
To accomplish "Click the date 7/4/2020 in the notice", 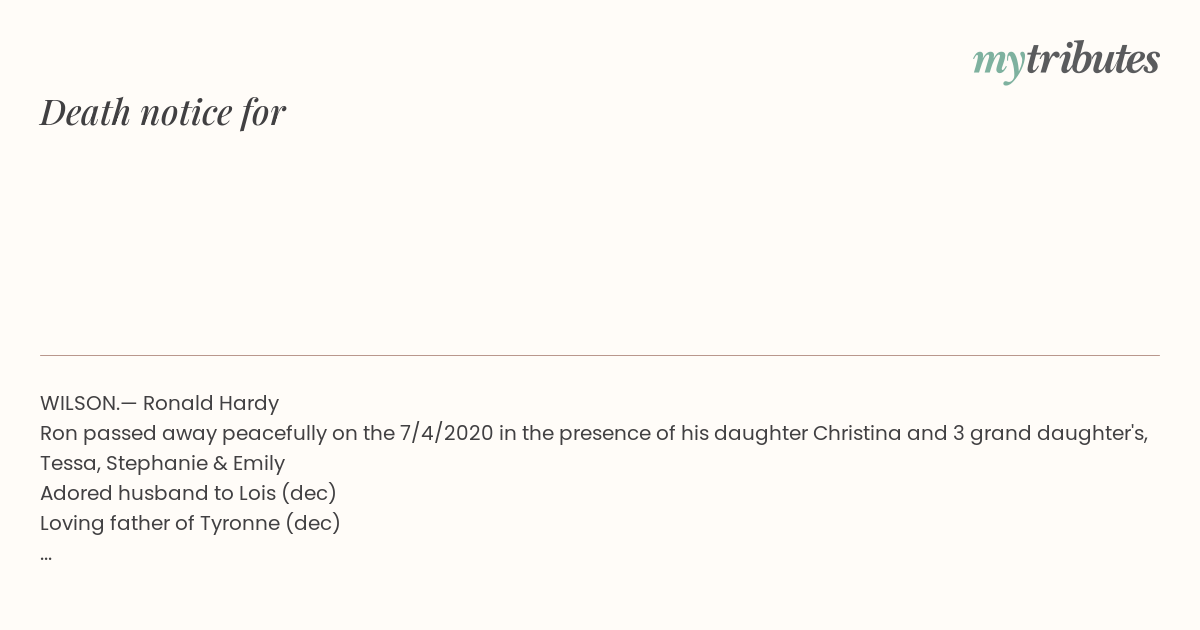I will pos(446,433).
